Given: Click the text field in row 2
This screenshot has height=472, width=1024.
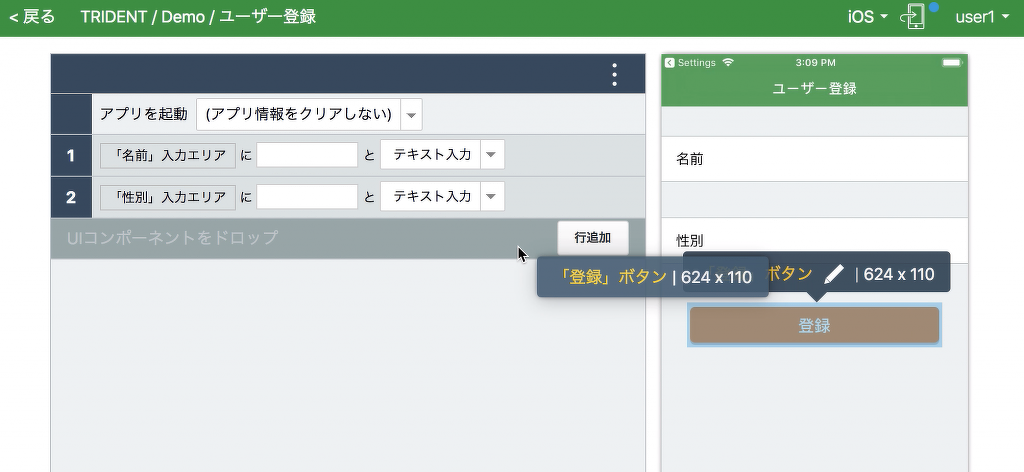Looking at the screenshot, I should [x=307, y=197].
